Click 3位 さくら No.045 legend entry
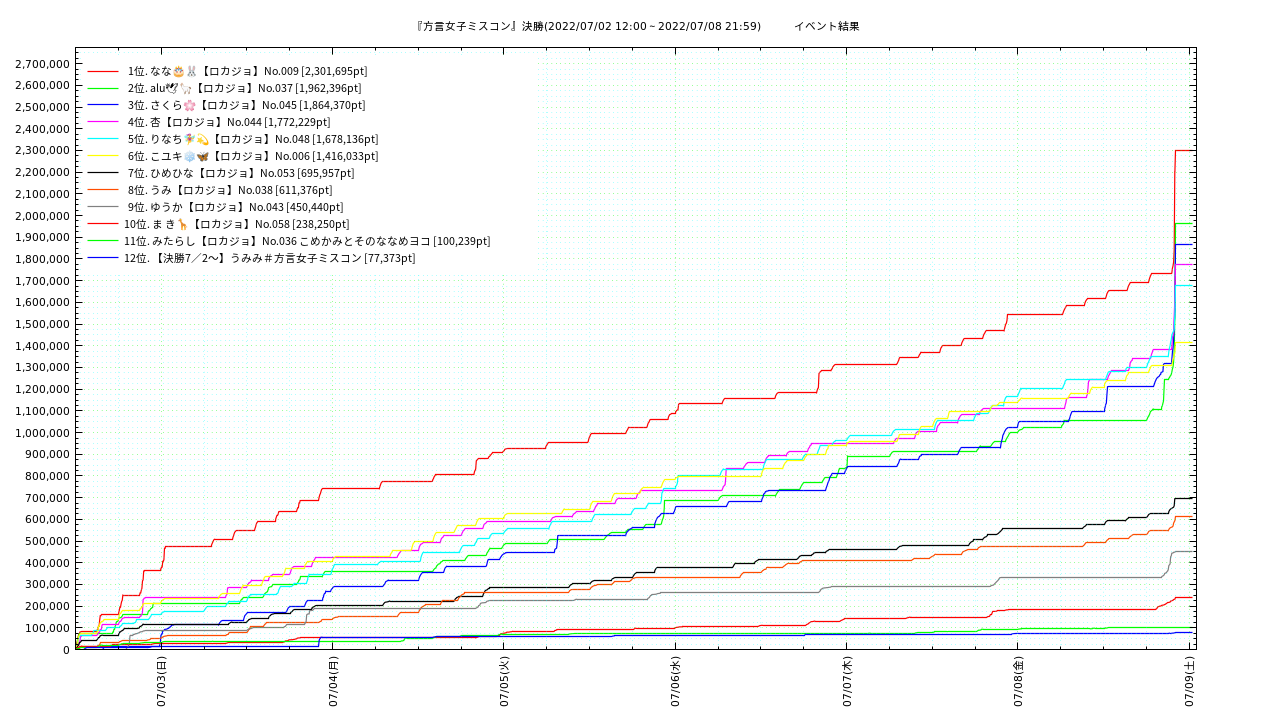The height and width of the screenshot is (720, 1280). pos(246,105)
